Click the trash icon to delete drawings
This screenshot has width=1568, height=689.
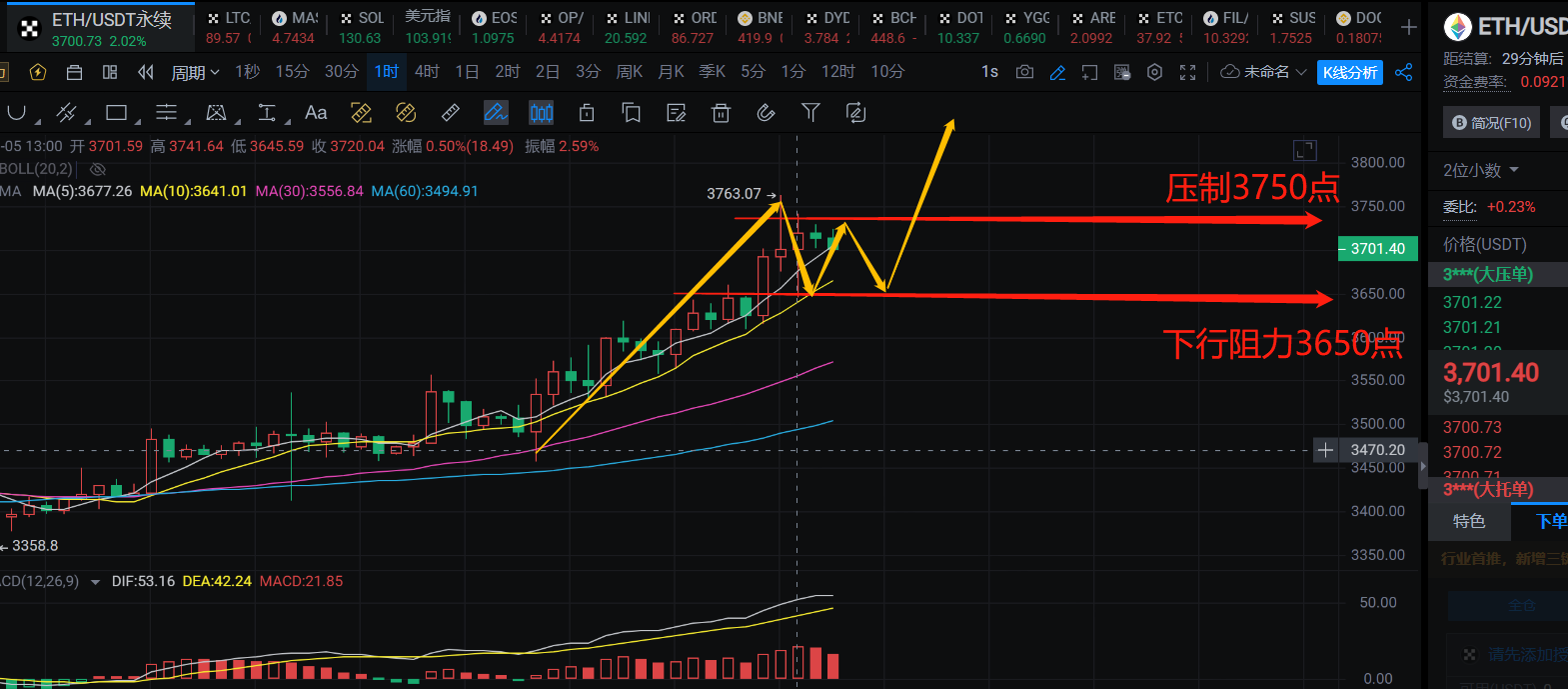click(x=721, y=113)
